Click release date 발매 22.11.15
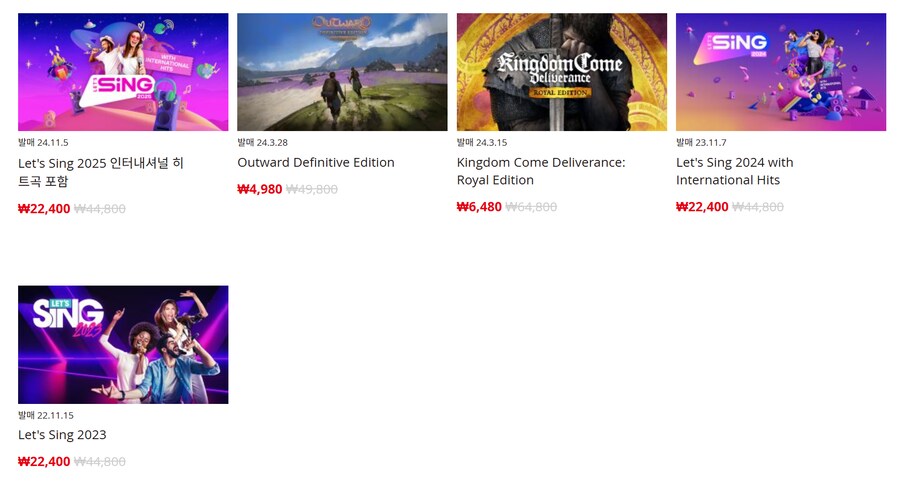Viewport: 900px width, 490px height. coord(46,415)
